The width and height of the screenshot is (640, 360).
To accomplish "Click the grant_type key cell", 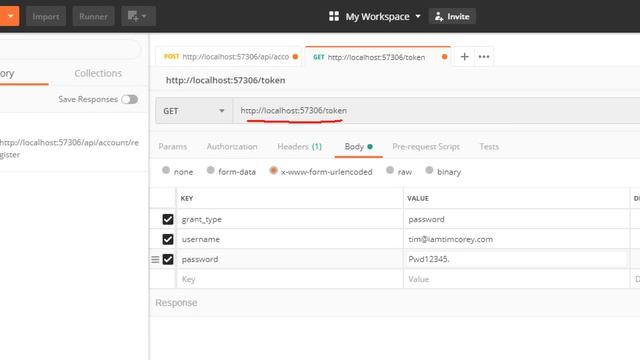I will [290, 219].
